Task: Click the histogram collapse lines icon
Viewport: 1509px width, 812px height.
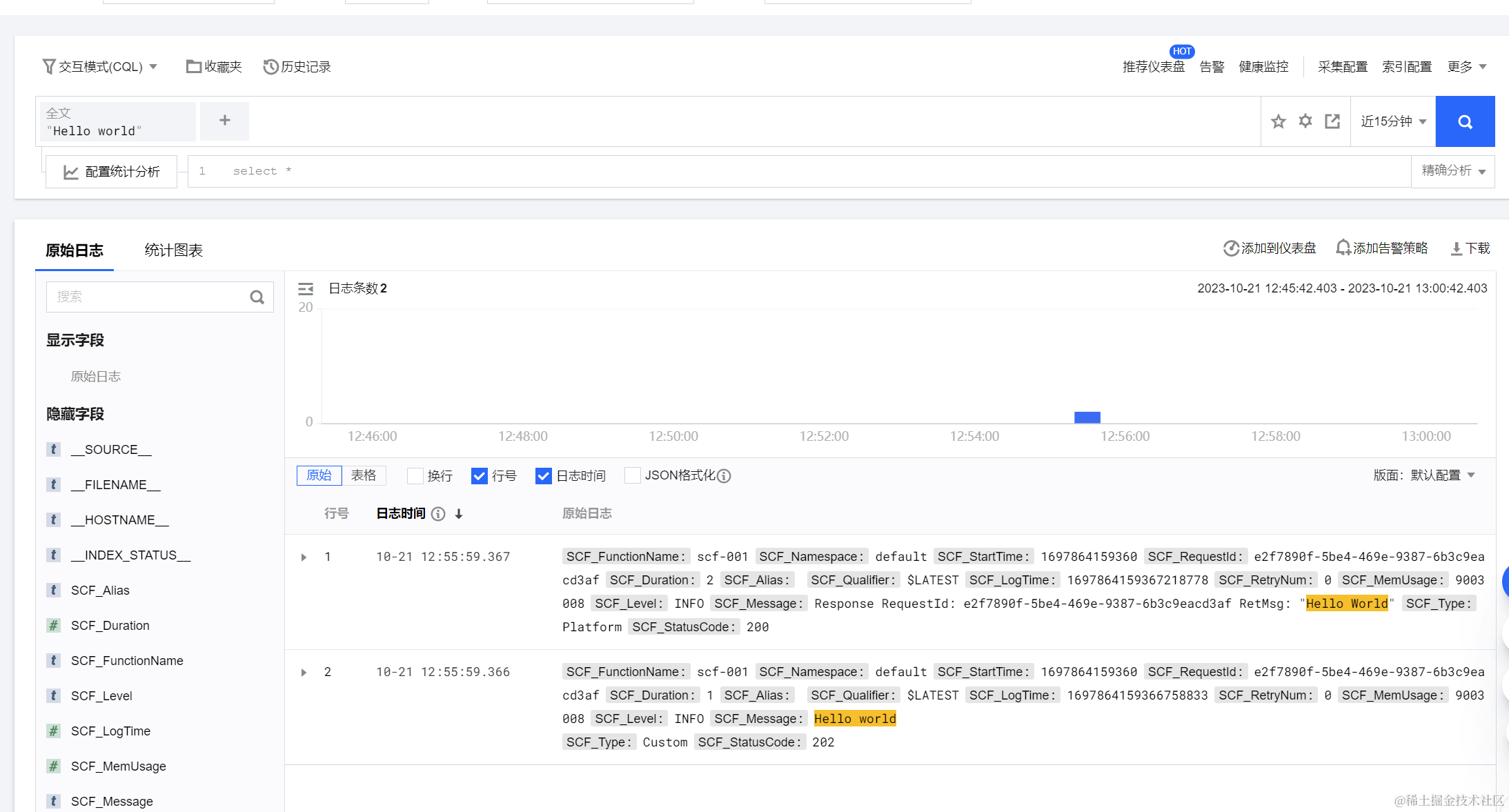Action: [305, 288]
